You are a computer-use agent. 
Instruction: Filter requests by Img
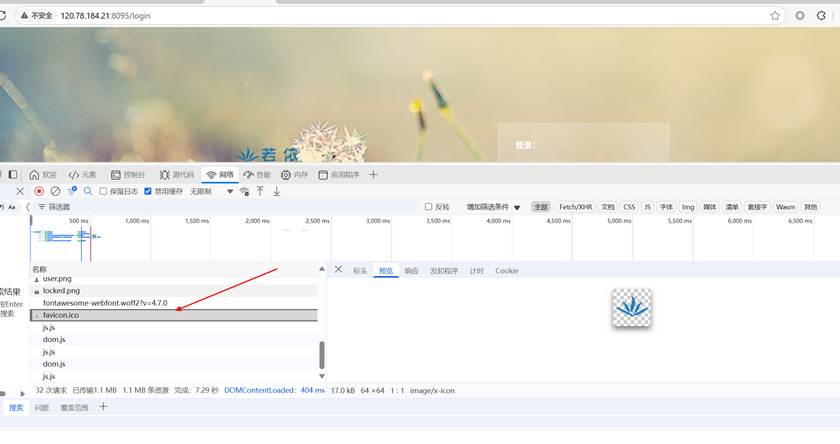(x=688, y=207)
